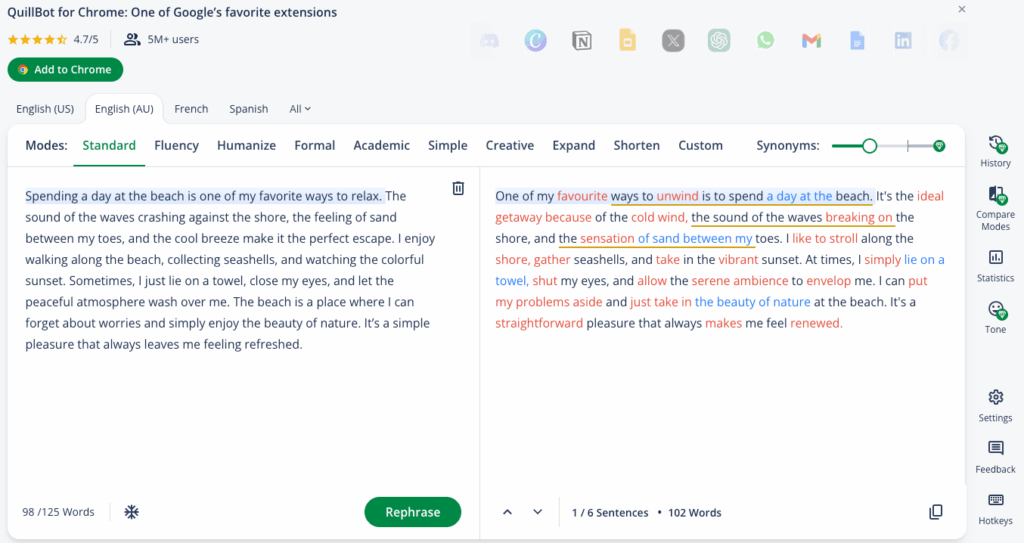
Task: Click the Gmail app icon
Action: click(x=811, y=41)
